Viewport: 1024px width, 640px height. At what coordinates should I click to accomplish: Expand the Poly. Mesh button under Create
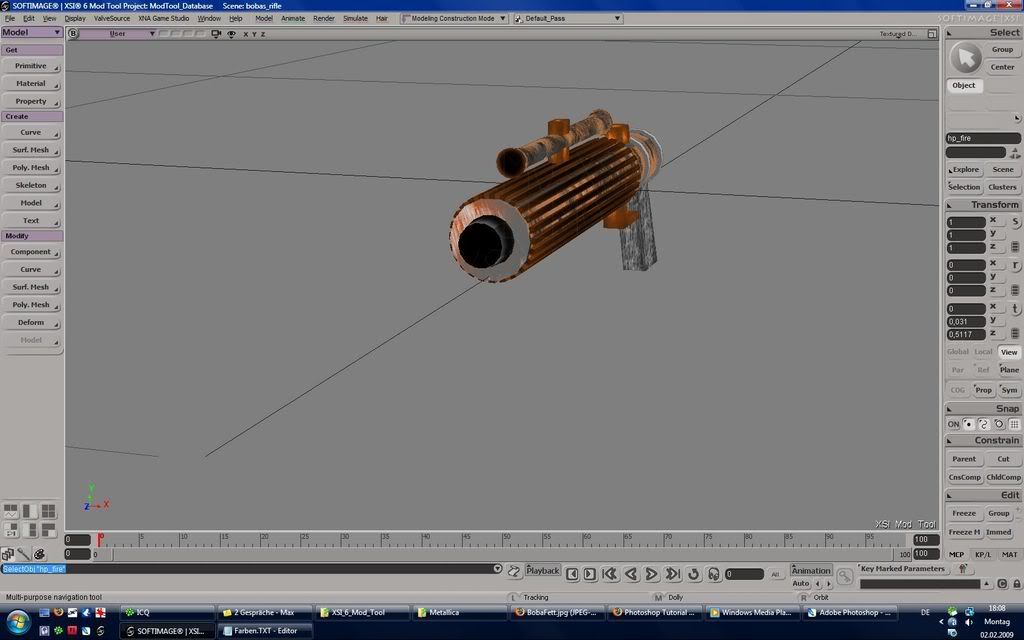[x=31, y=168]
